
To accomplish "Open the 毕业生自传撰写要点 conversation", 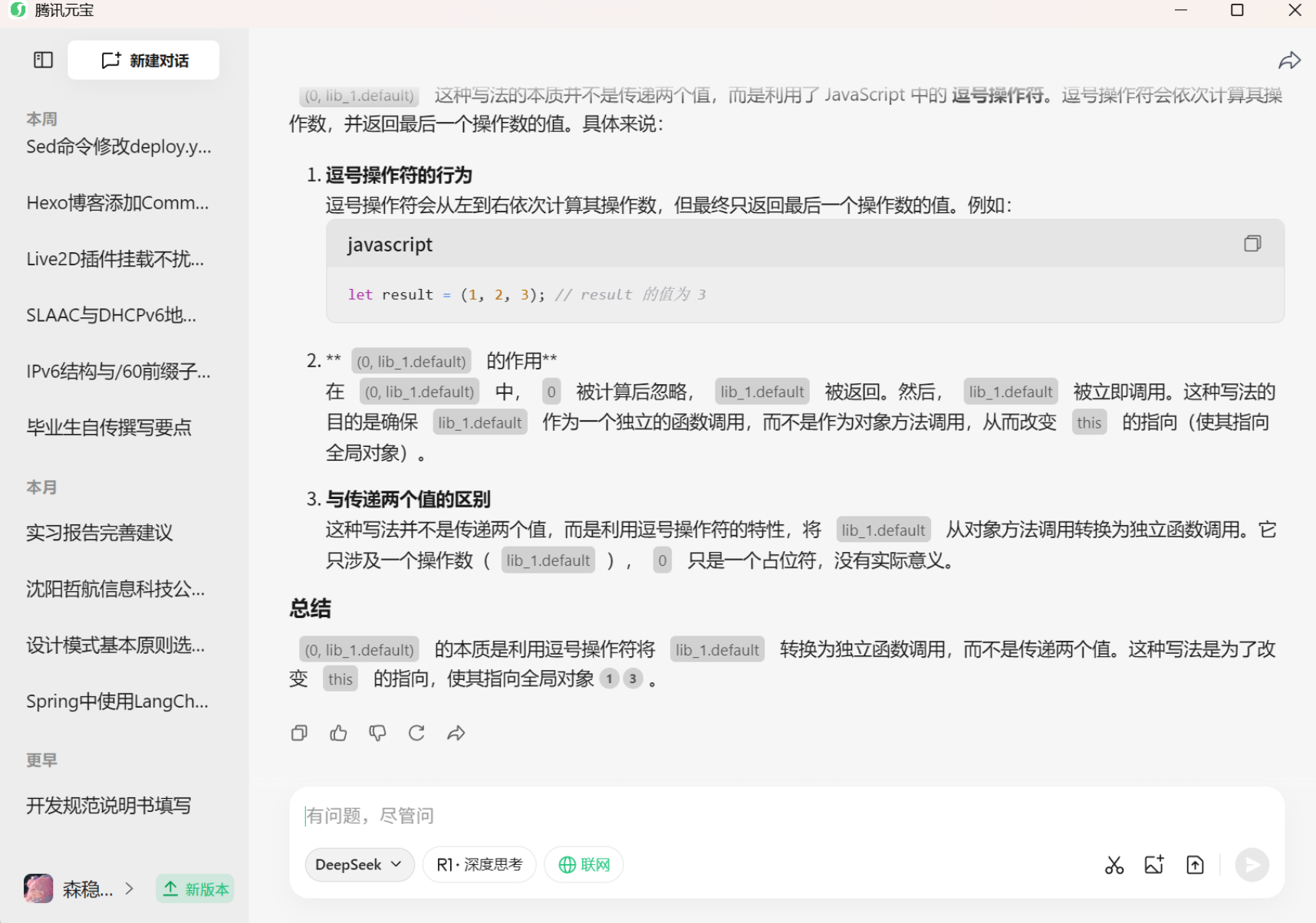I will pos(109,428).
